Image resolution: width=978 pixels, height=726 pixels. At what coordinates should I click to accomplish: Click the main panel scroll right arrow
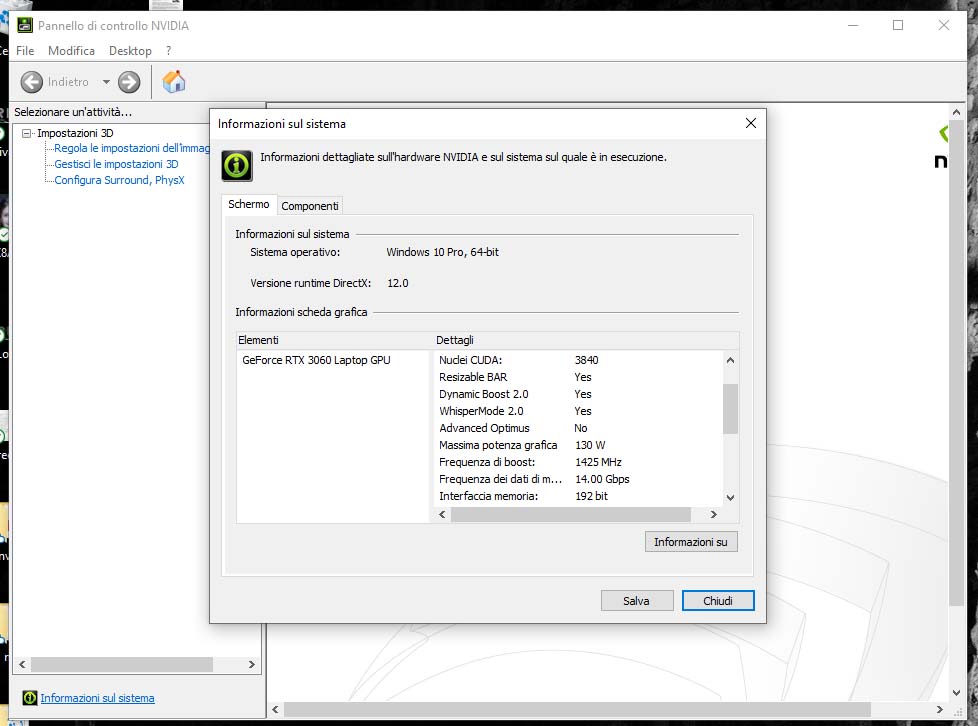[x=939, y=709]
